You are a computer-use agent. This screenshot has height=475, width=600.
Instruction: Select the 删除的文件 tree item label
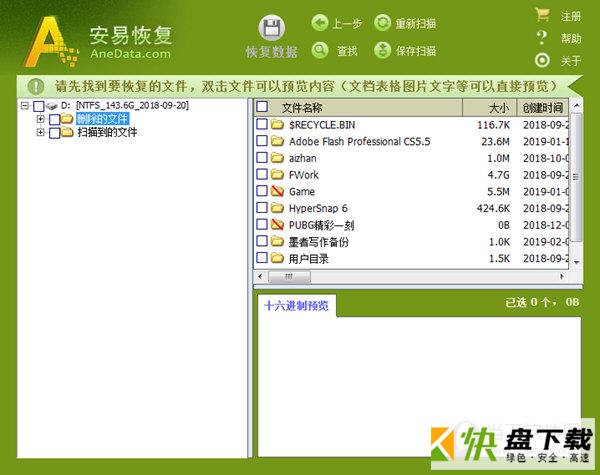[102, 119]
